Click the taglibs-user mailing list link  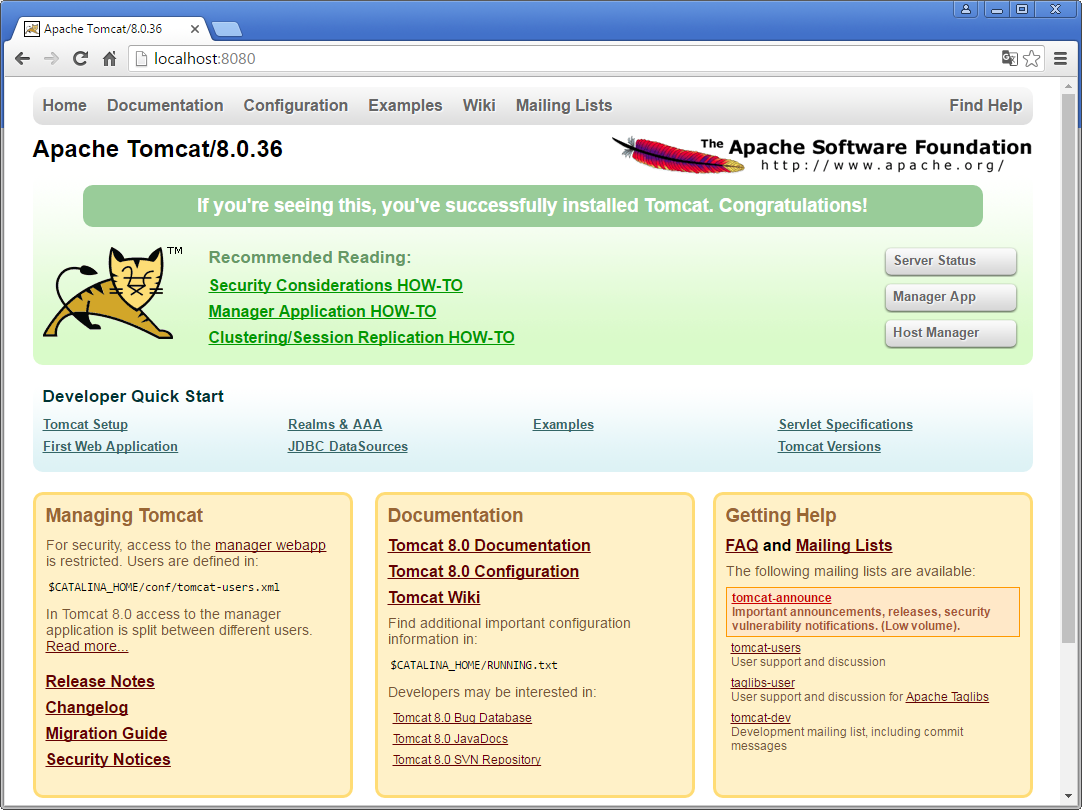(763, 683)
